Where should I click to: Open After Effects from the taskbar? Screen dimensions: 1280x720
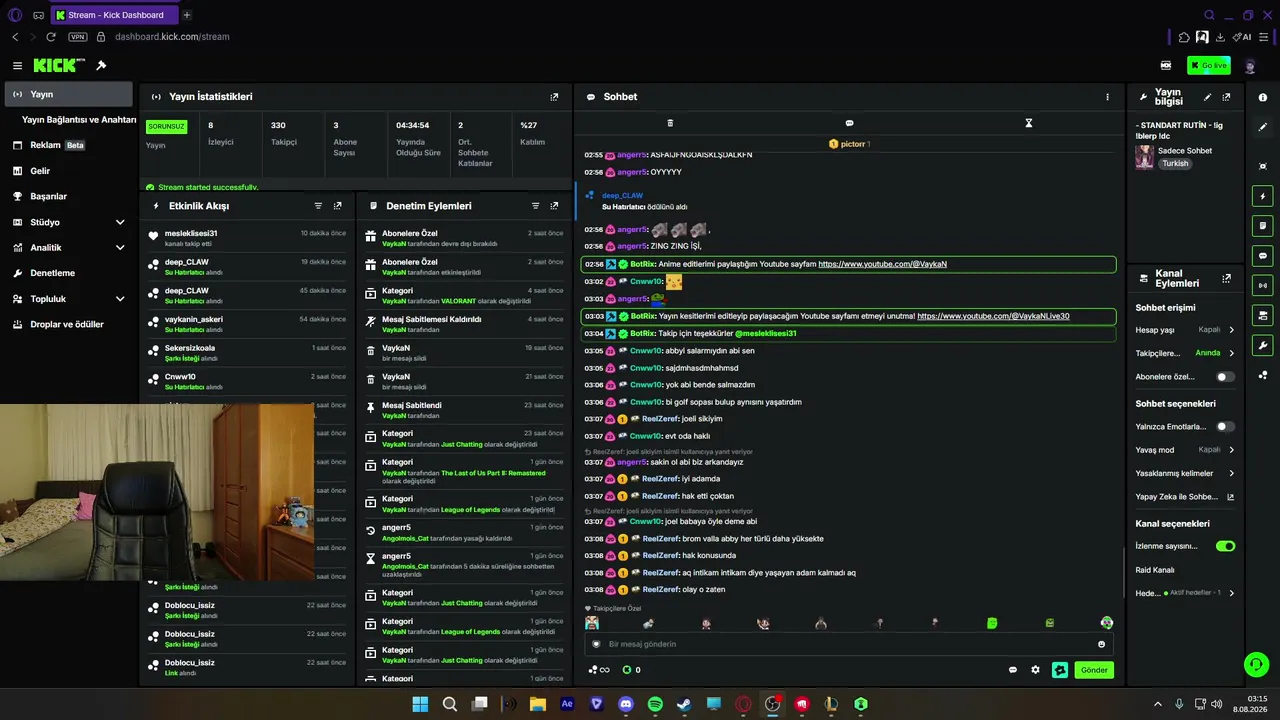567,704
